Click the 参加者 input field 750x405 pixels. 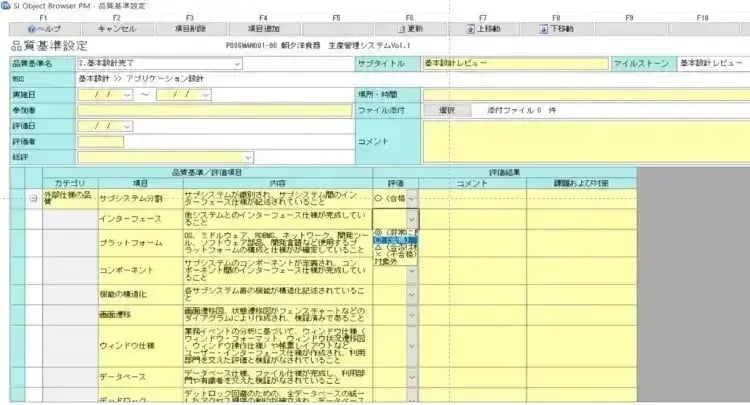click(x=214, y=111)
